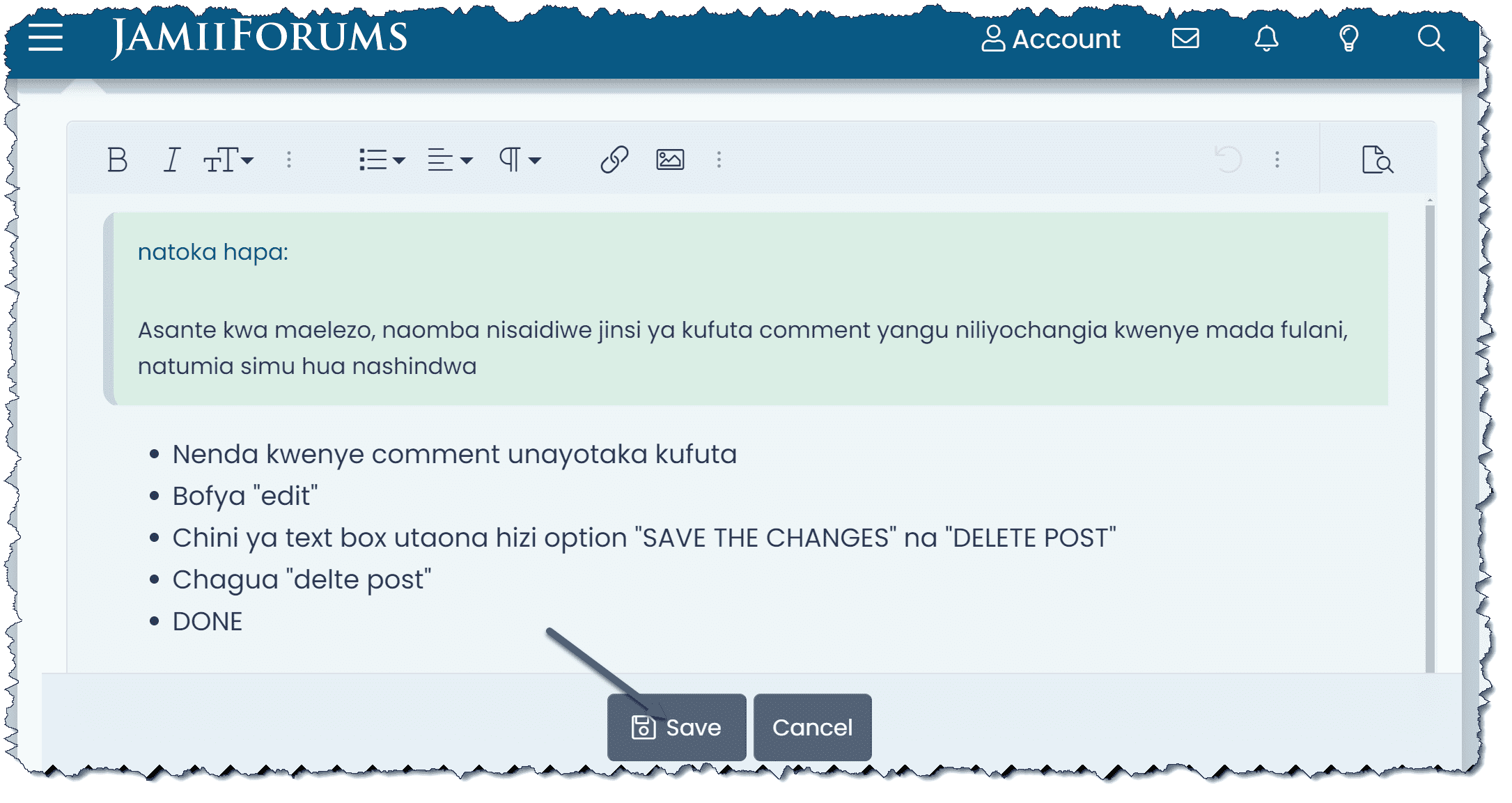
Task: Open more options next to undo
Action: point(1277,160)
